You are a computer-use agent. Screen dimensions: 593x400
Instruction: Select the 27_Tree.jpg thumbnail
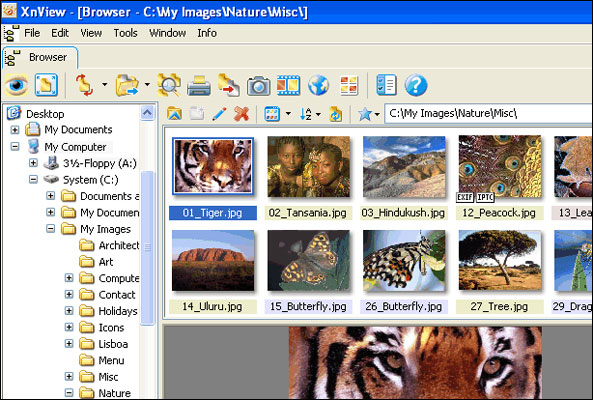(x=500, y=260)
